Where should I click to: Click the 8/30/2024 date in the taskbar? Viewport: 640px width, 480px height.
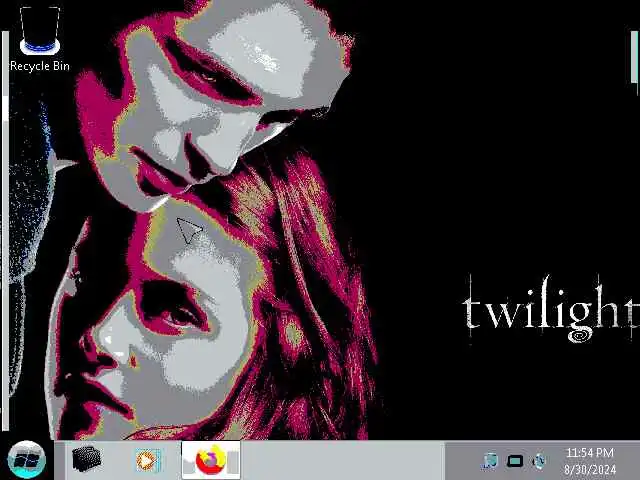point(590,469)
